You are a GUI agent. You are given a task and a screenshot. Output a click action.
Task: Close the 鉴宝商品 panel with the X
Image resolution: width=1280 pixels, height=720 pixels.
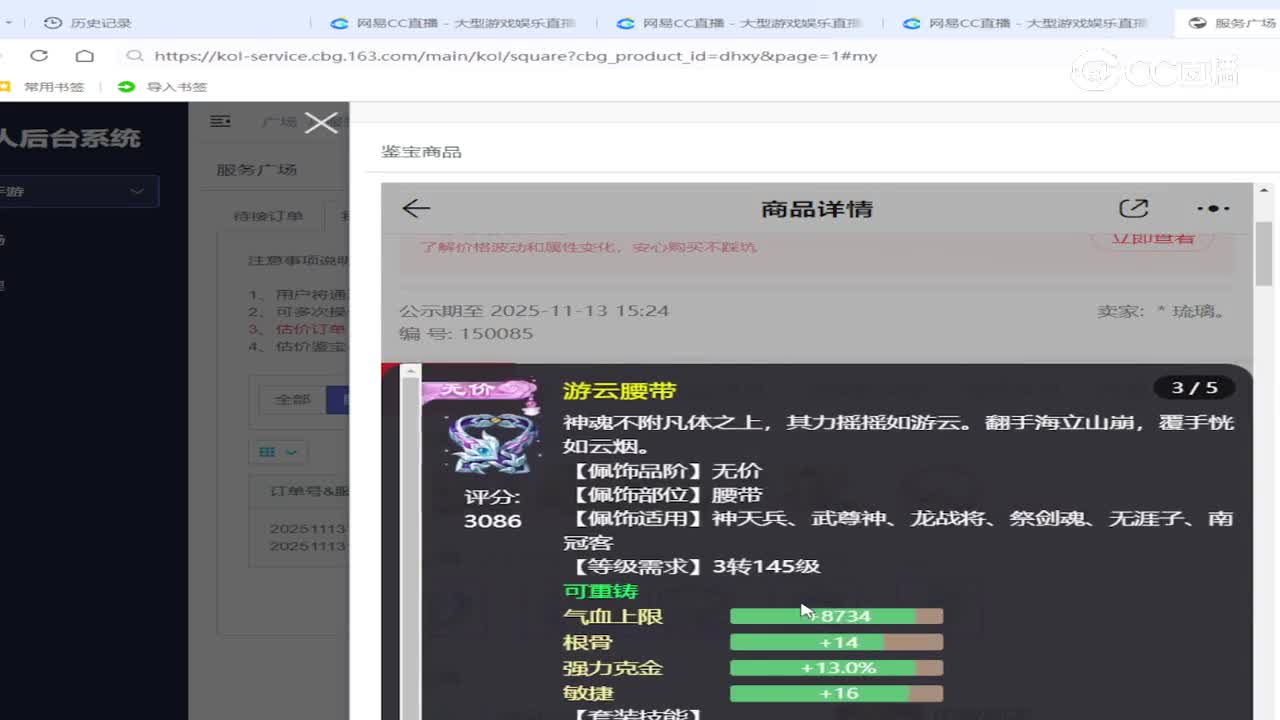tap(321, 123)
